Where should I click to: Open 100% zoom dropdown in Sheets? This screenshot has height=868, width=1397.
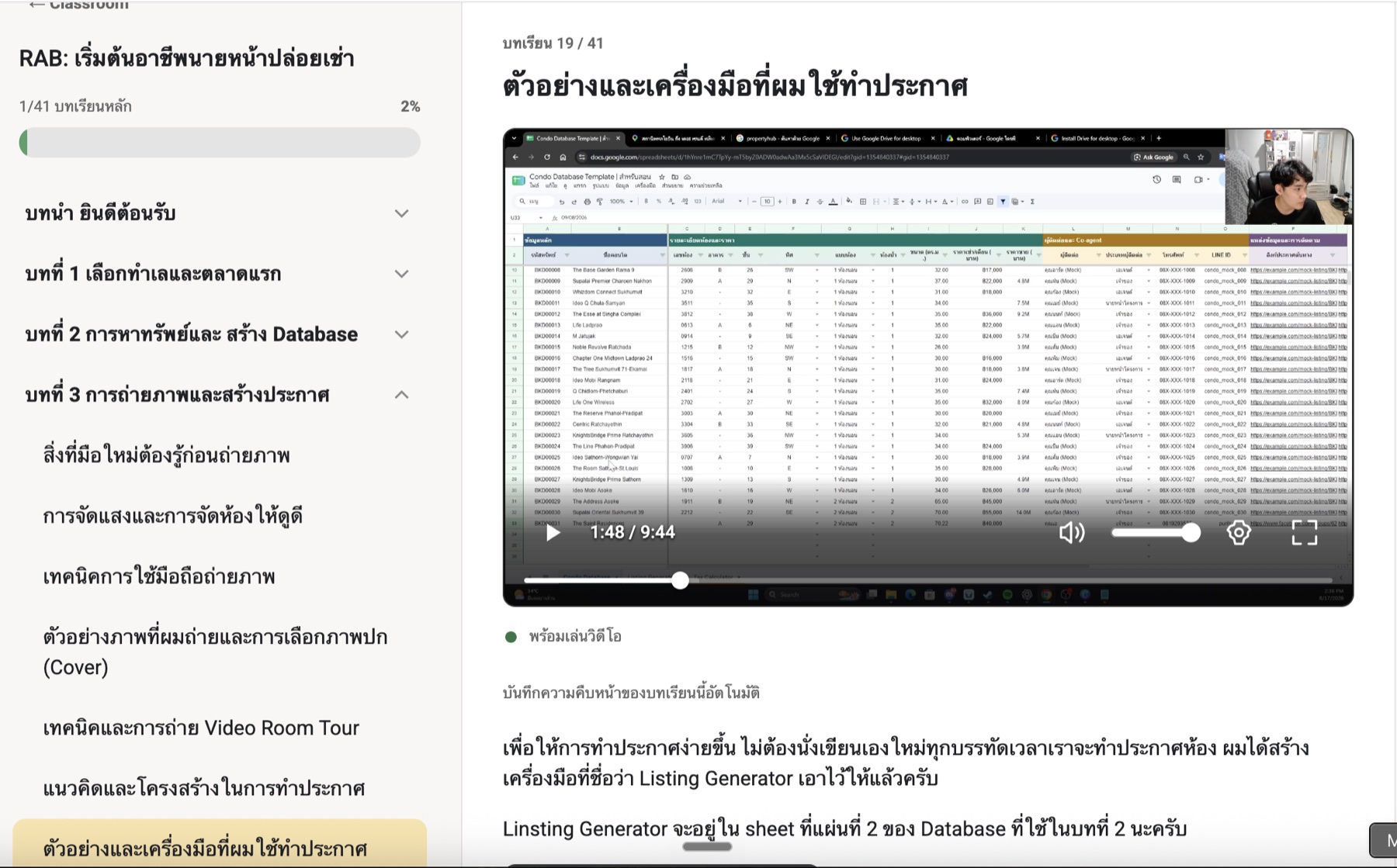621,202
